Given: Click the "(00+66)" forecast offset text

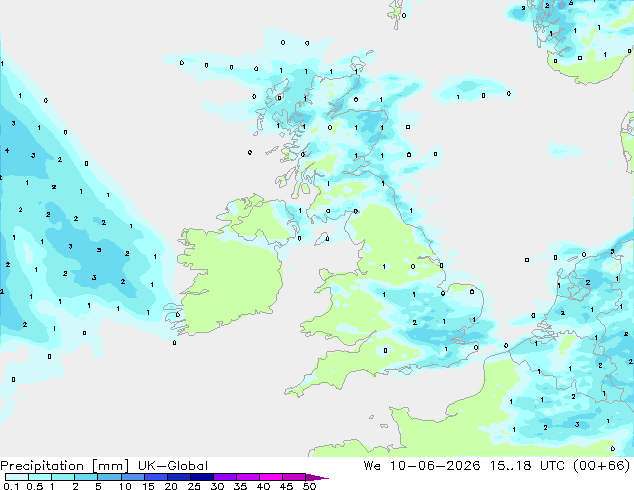Looking at the screenshot, I should click(x=602, y=466).
